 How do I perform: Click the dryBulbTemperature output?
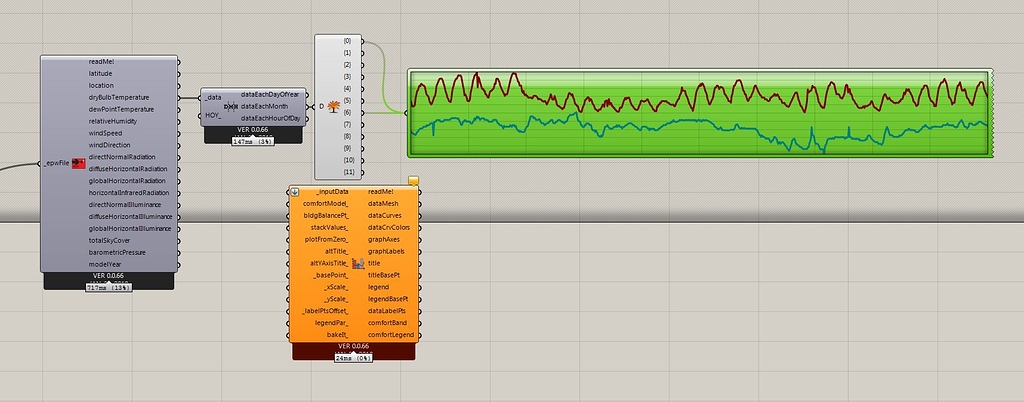[x=119, y=97]
